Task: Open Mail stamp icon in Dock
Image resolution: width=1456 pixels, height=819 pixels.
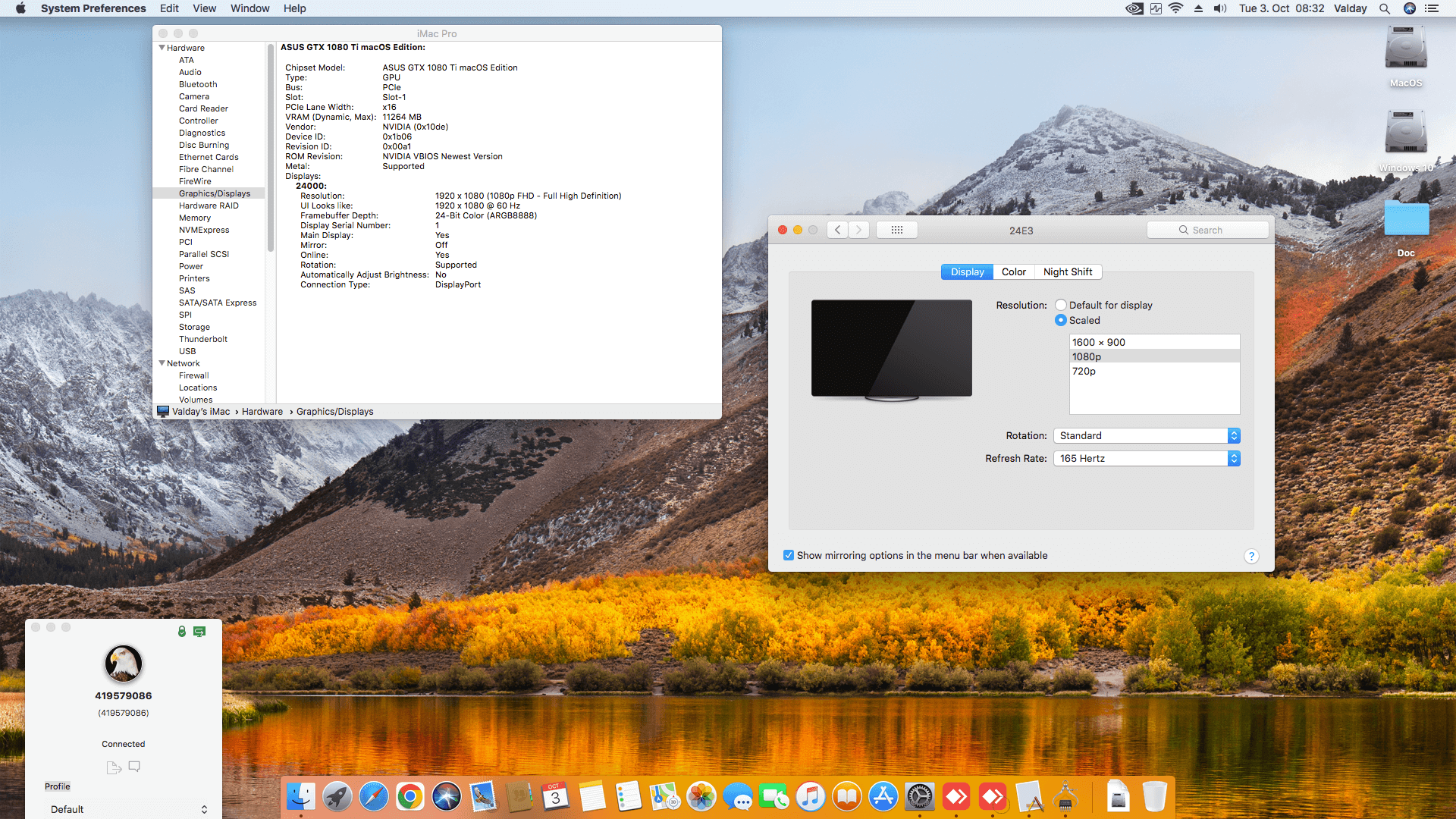Action: [x=483, y=797]
